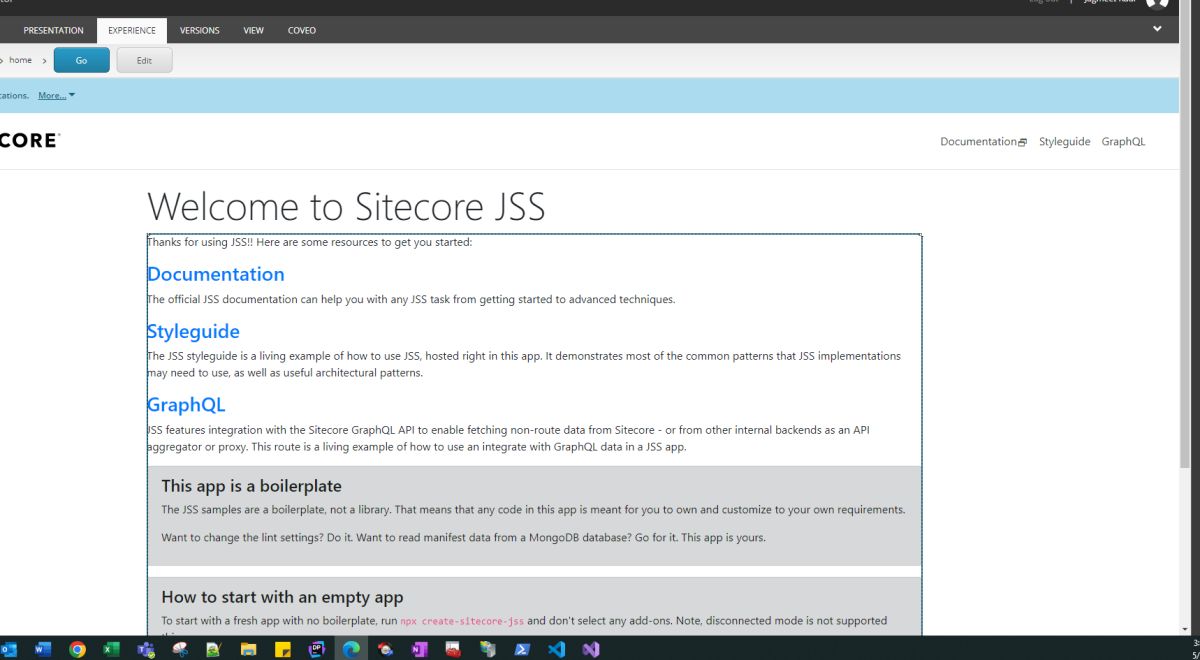
Task: Open the View ribbon tab
Action: pyautogui.click(x=253, y=30)
